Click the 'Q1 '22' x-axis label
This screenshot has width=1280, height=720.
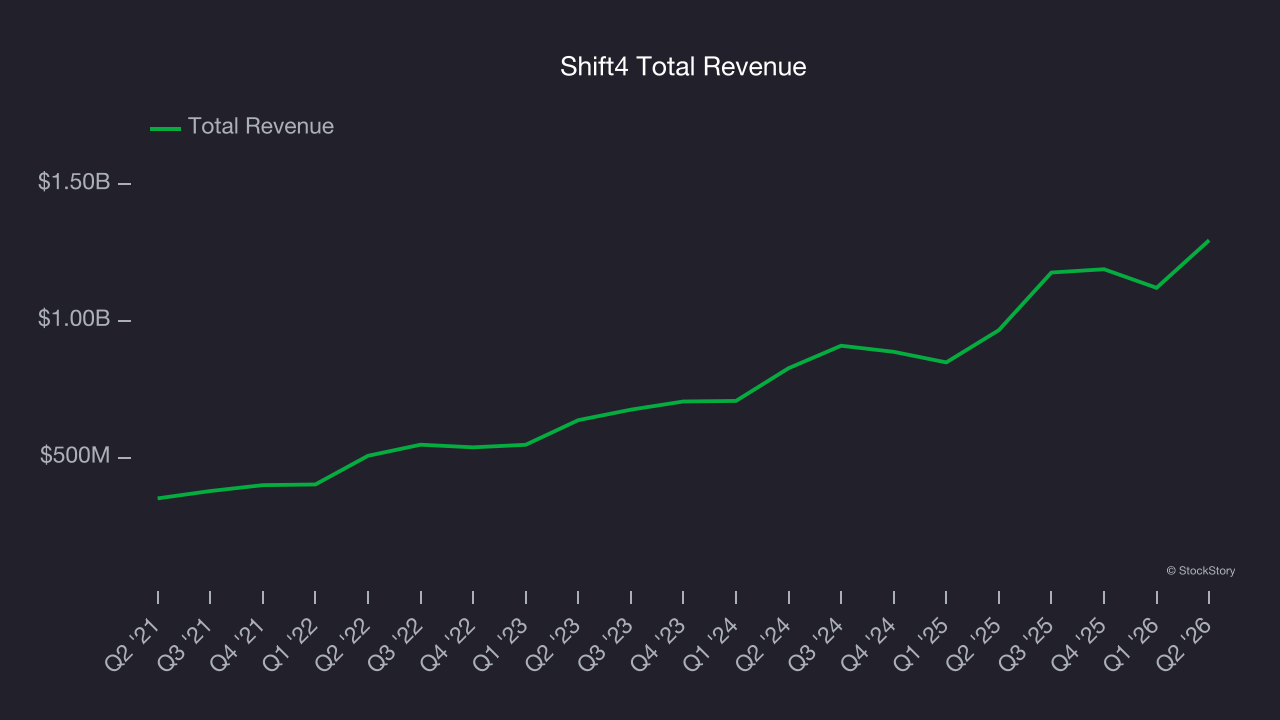pyautogui.click(x=291, y=643)
